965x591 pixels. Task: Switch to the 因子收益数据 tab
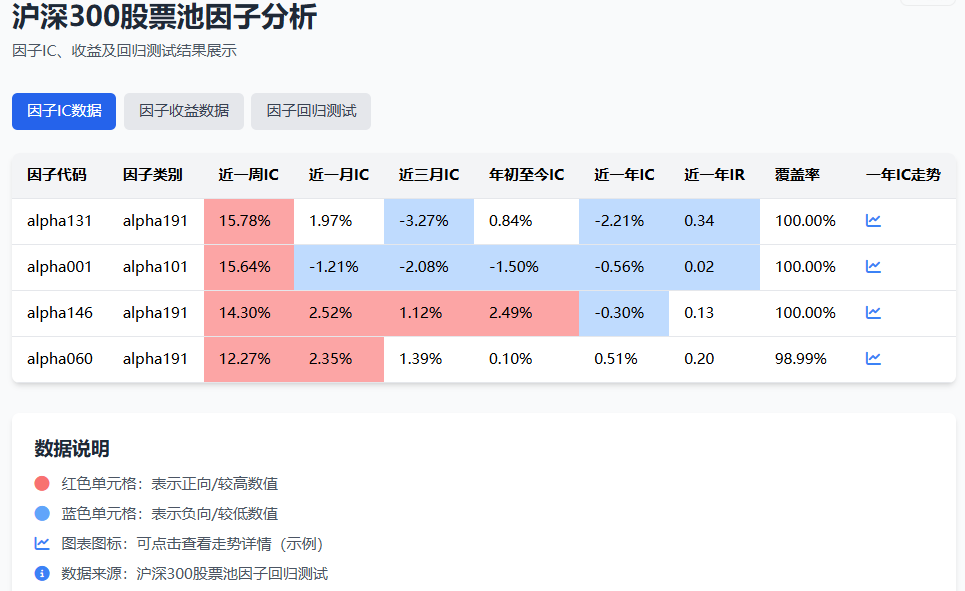click(184, 111)
